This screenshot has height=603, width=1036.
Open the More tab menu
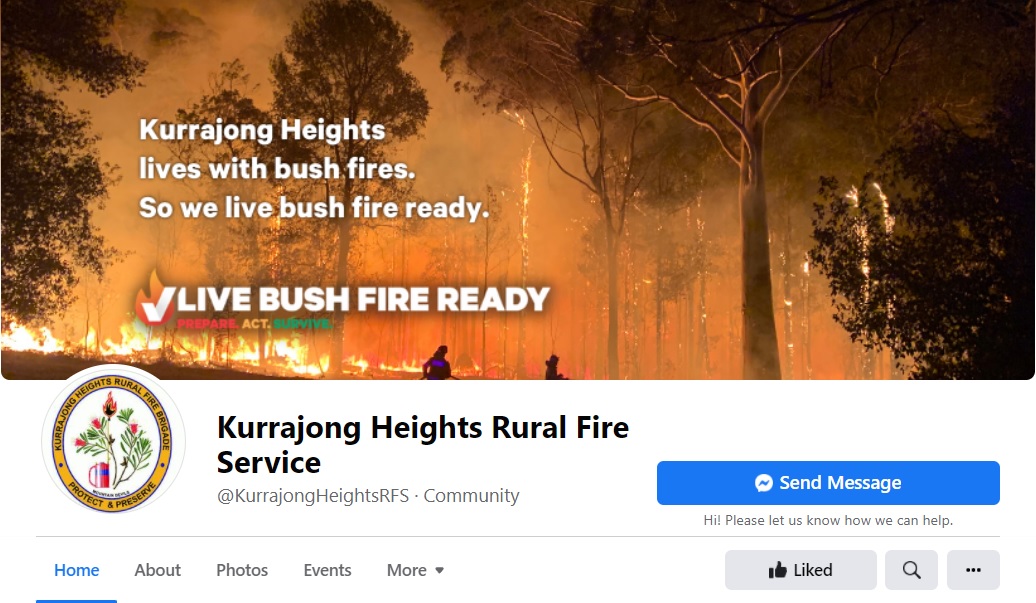click(x=415, y=570)
